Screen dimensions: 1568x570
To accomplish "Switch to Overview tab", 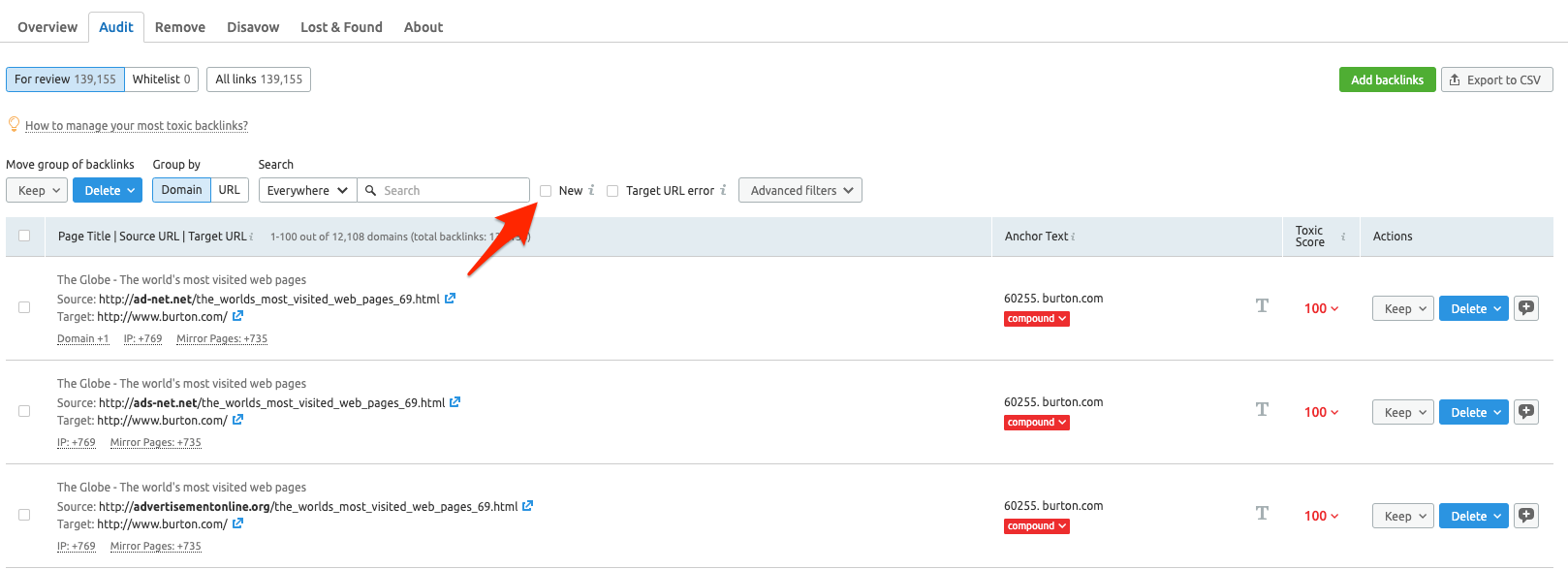I will coord(47,27).
